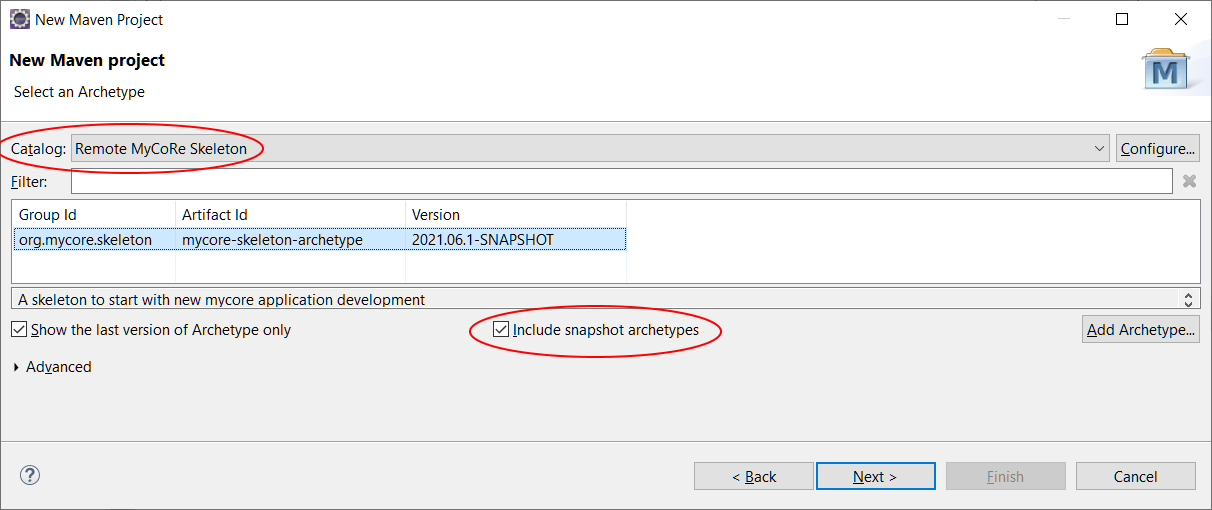Image resolution: width=1212 pixels, height=510 pixels.
Task: Click the Configure... button
Action: (x=1158, y=149)
